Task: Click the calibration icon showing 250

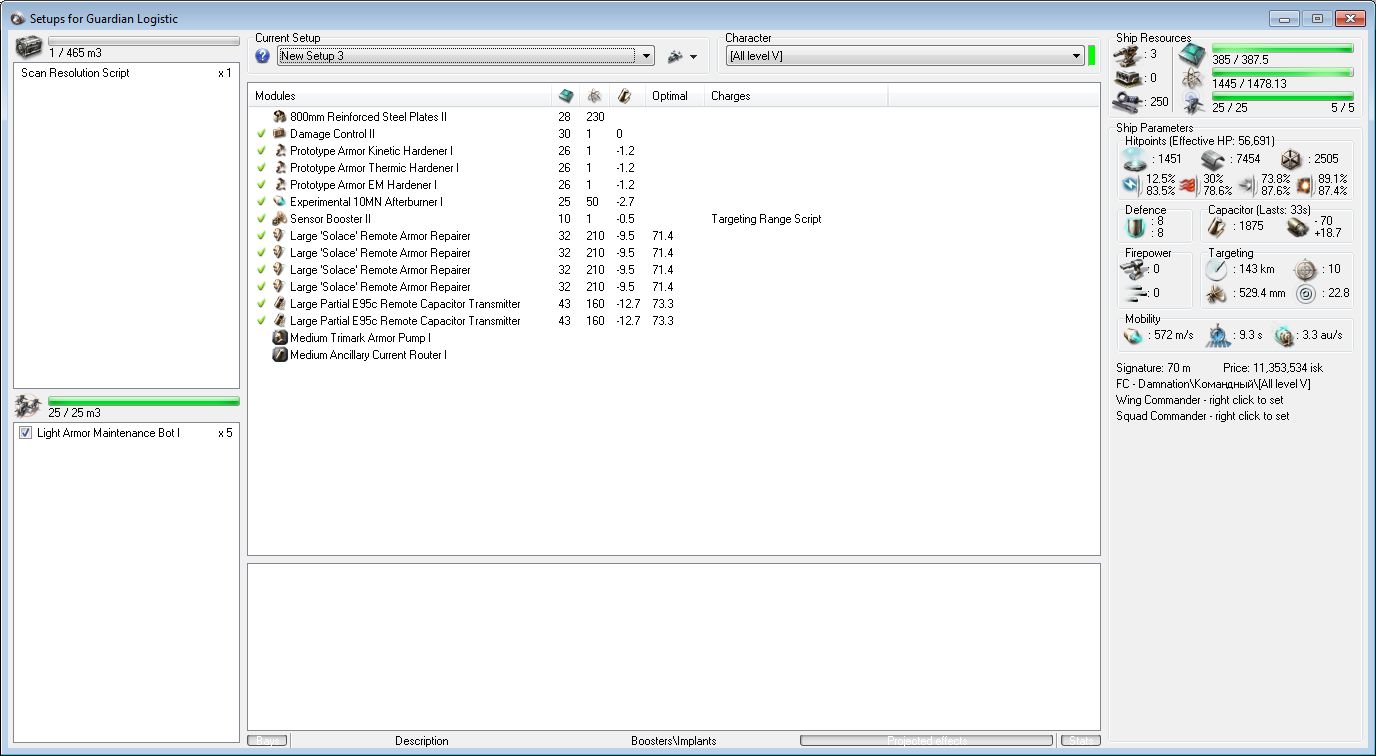Action: (x=1128, y=101)
